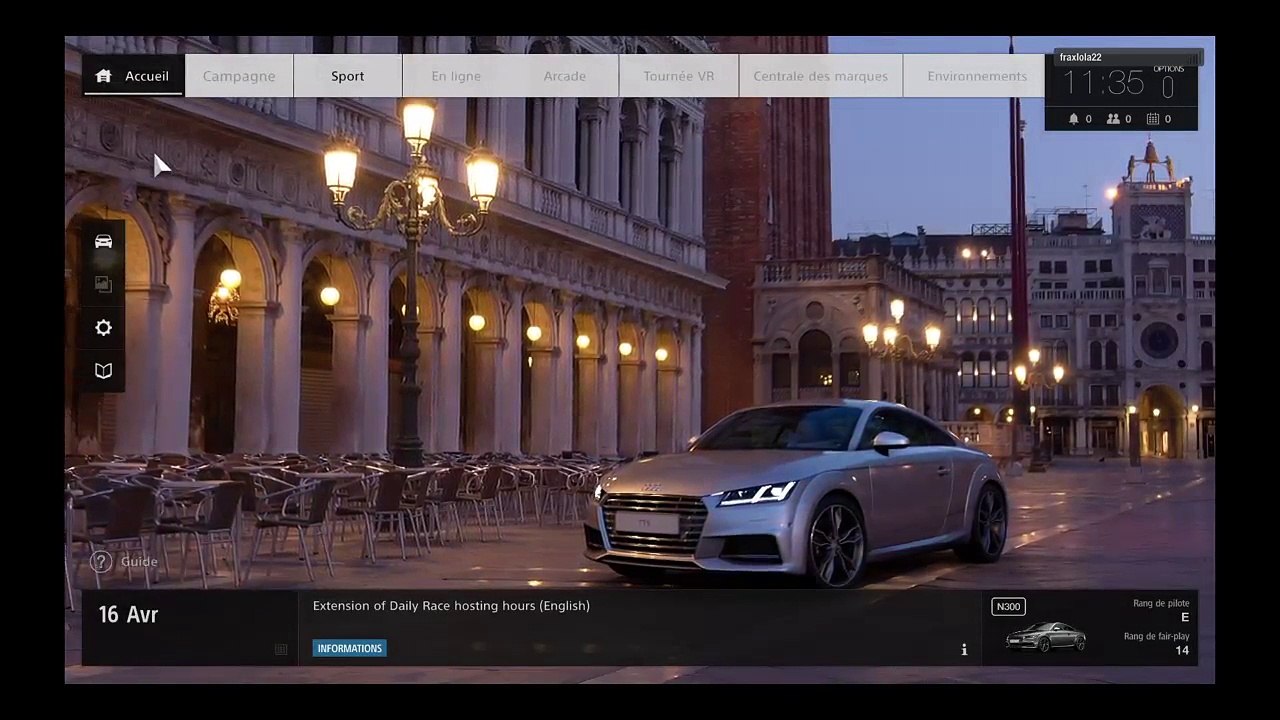Screen dimensions: 1280x720
Task: Open the Daily Race hosting hours news
Action: coord(451,606)
